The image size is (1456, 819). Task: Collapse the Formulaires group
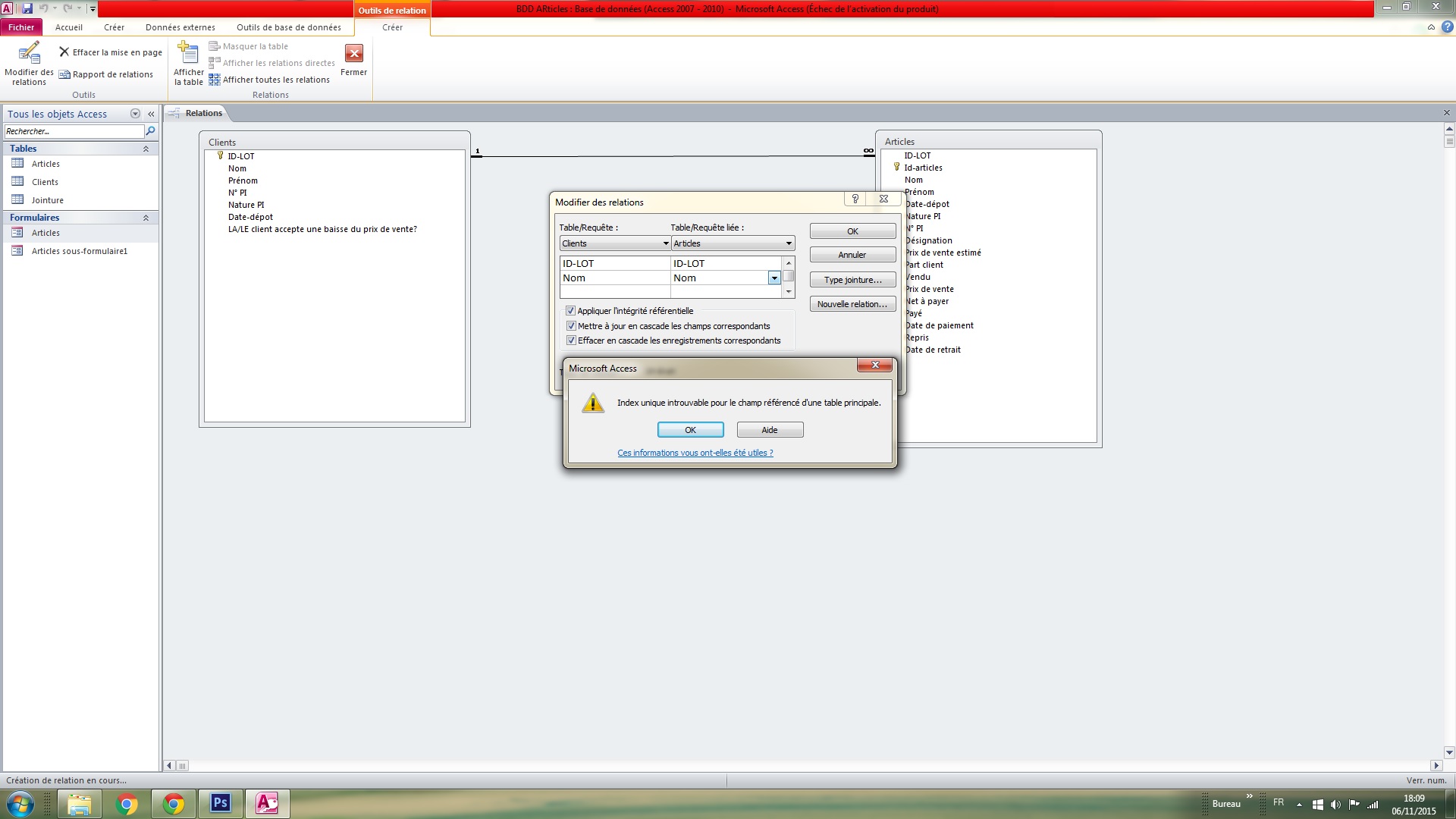pyautogui.click(x=146, y=218)
